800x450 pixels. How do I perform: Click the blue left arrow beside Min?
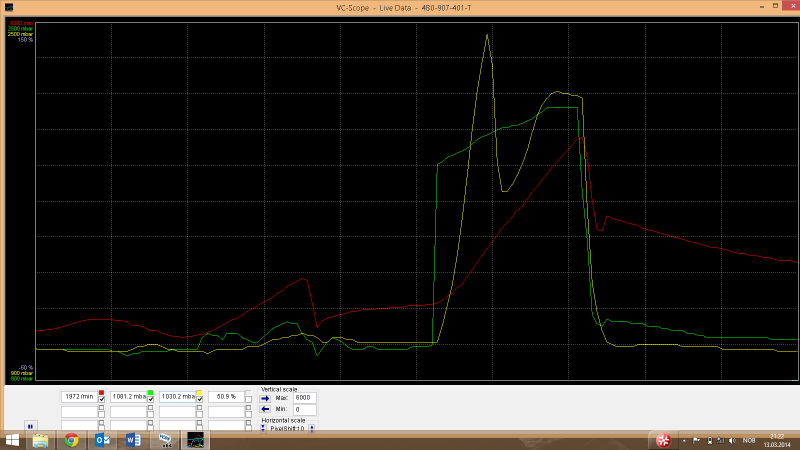265,409
